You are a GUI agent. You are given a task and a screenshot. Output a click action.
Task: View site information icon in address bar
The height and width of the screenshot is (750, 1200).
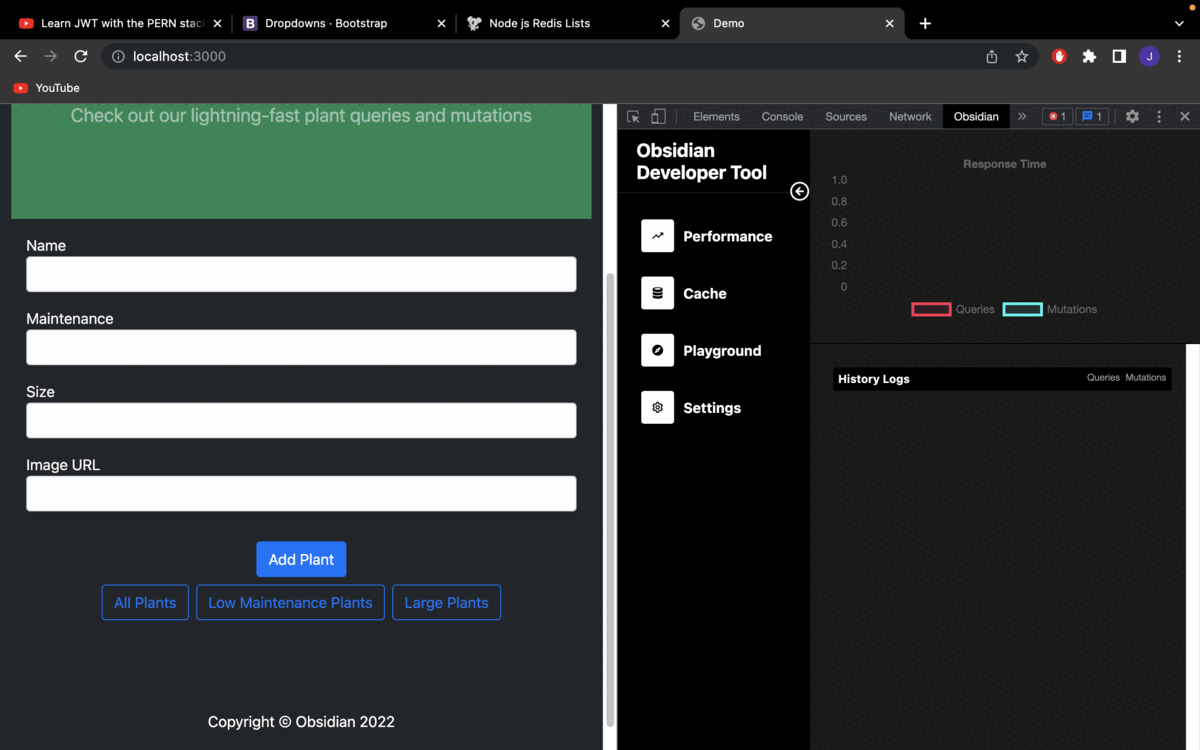click(118, 56)
